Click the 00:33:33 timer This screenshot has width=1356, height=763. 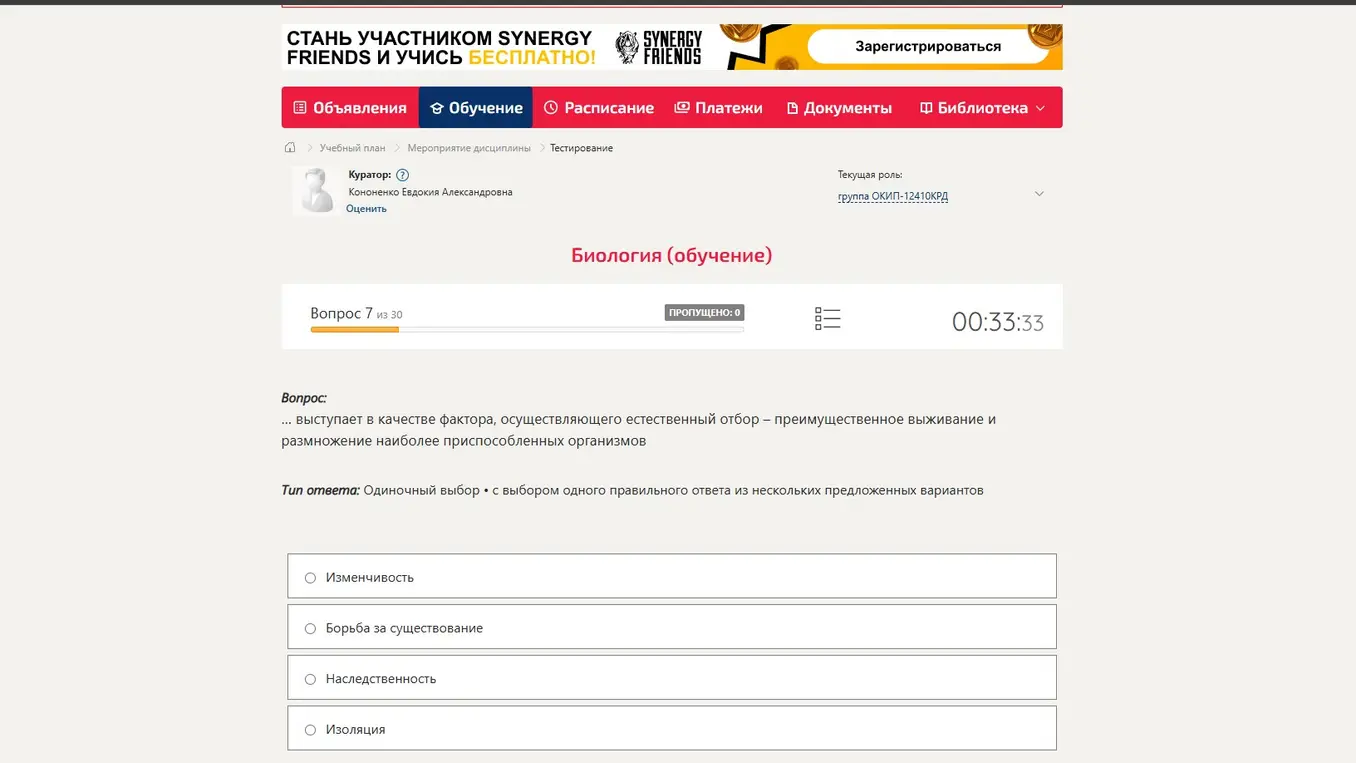(x=997, y=322)
